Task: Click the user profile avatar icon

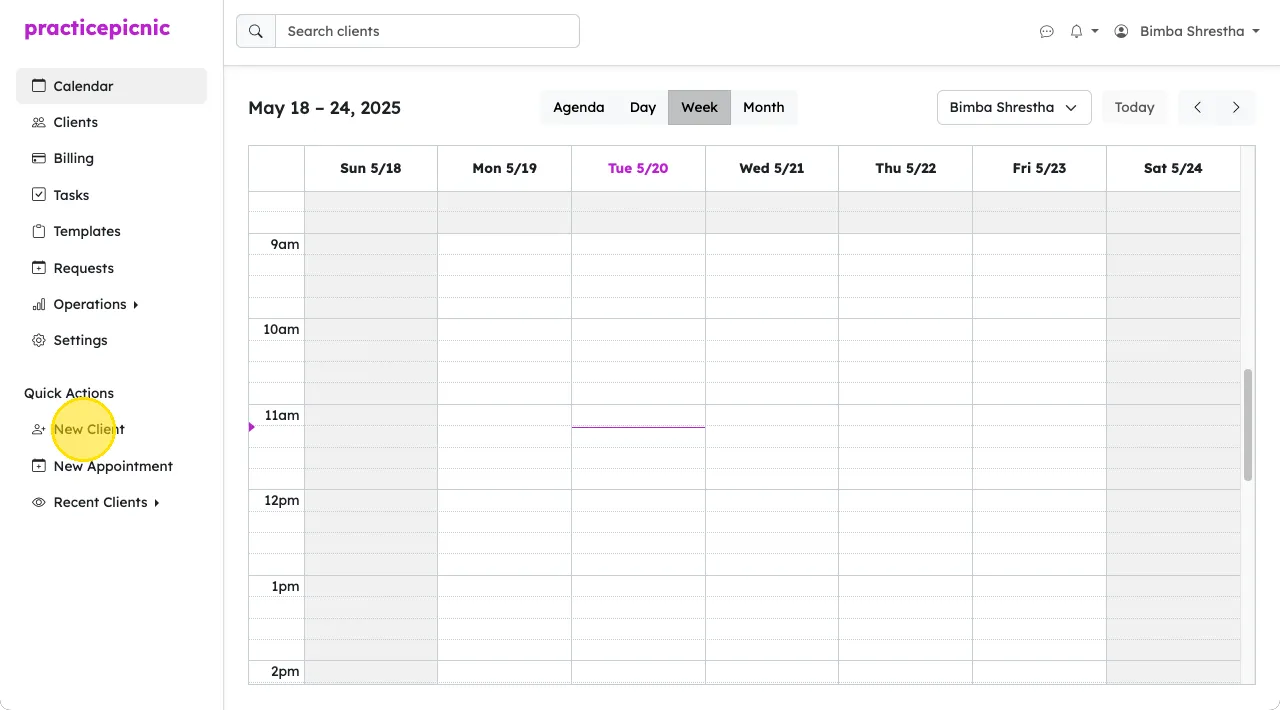Action: 1121,31
